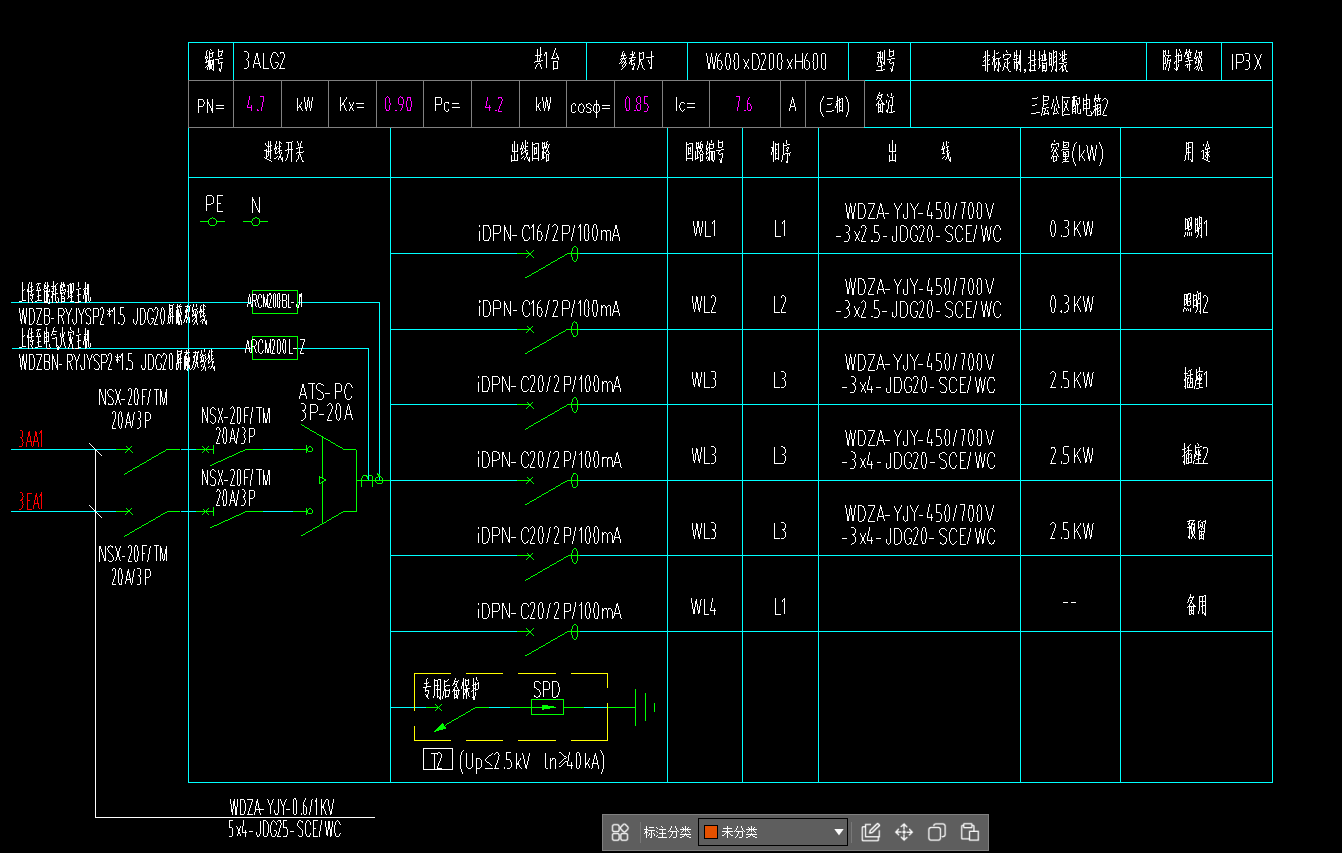Click the paste icon in the annotation toolbar
The image size is (1342, 853).
pyautogui.click(x=969, y=832)
